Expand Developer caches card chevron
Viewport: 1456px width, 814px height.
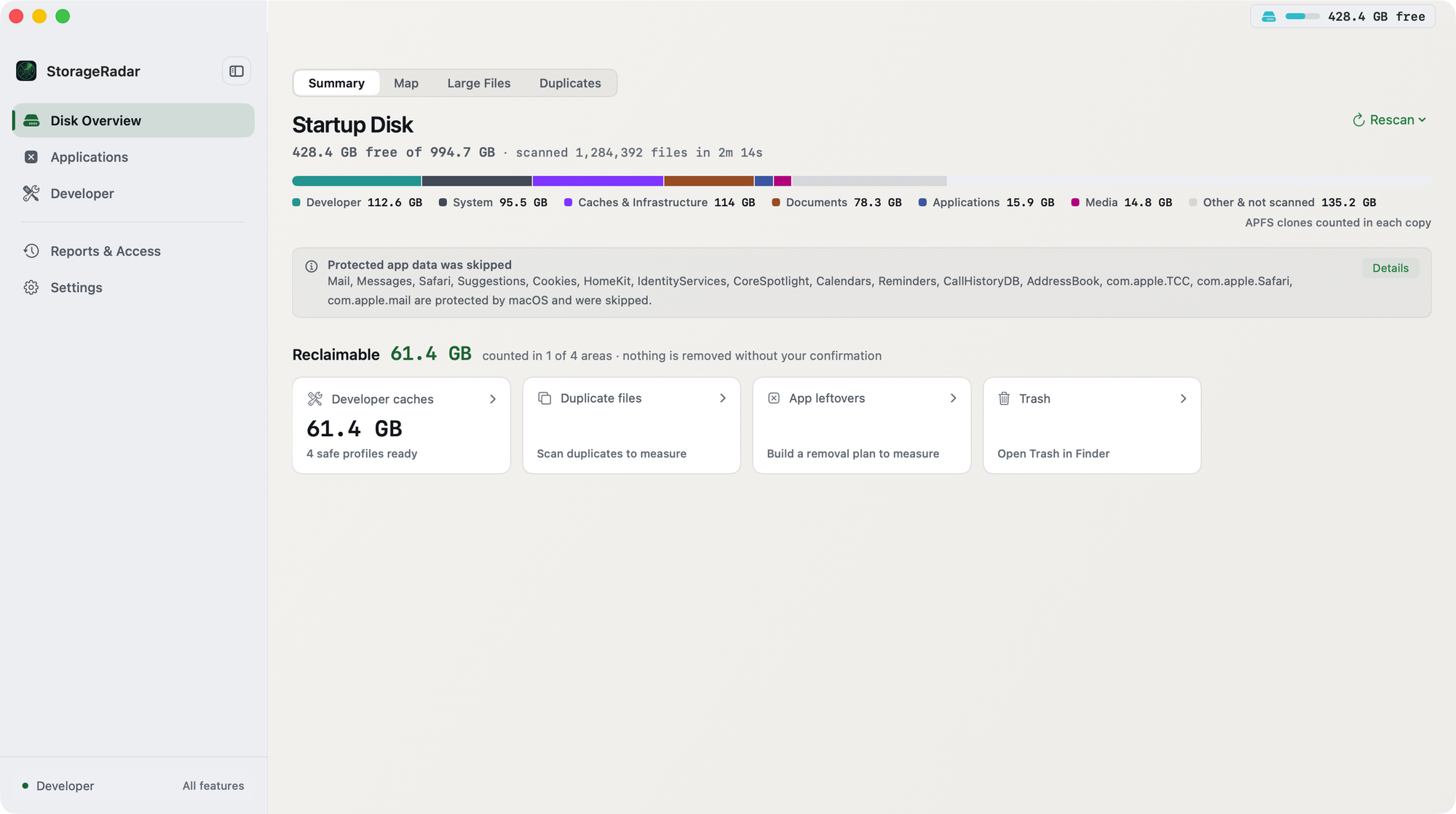coord(493,399)
